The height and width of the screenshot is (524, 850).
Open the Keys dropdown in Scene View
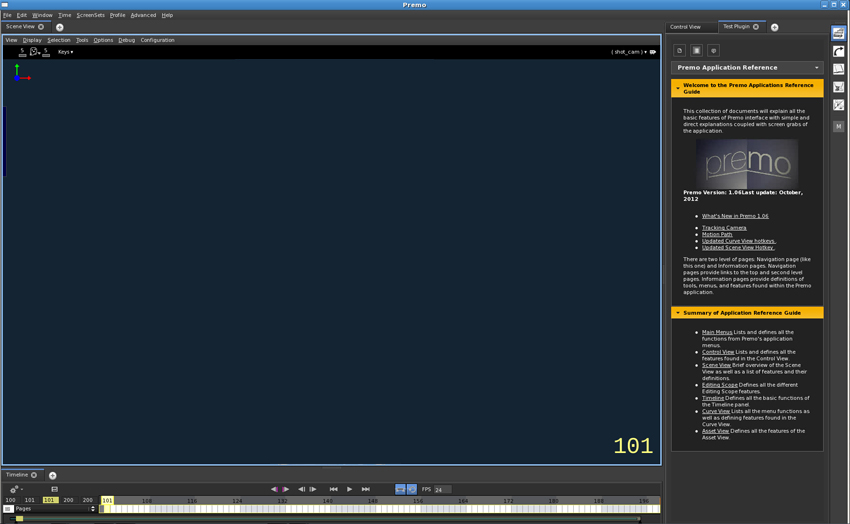(x=66, y=52)
